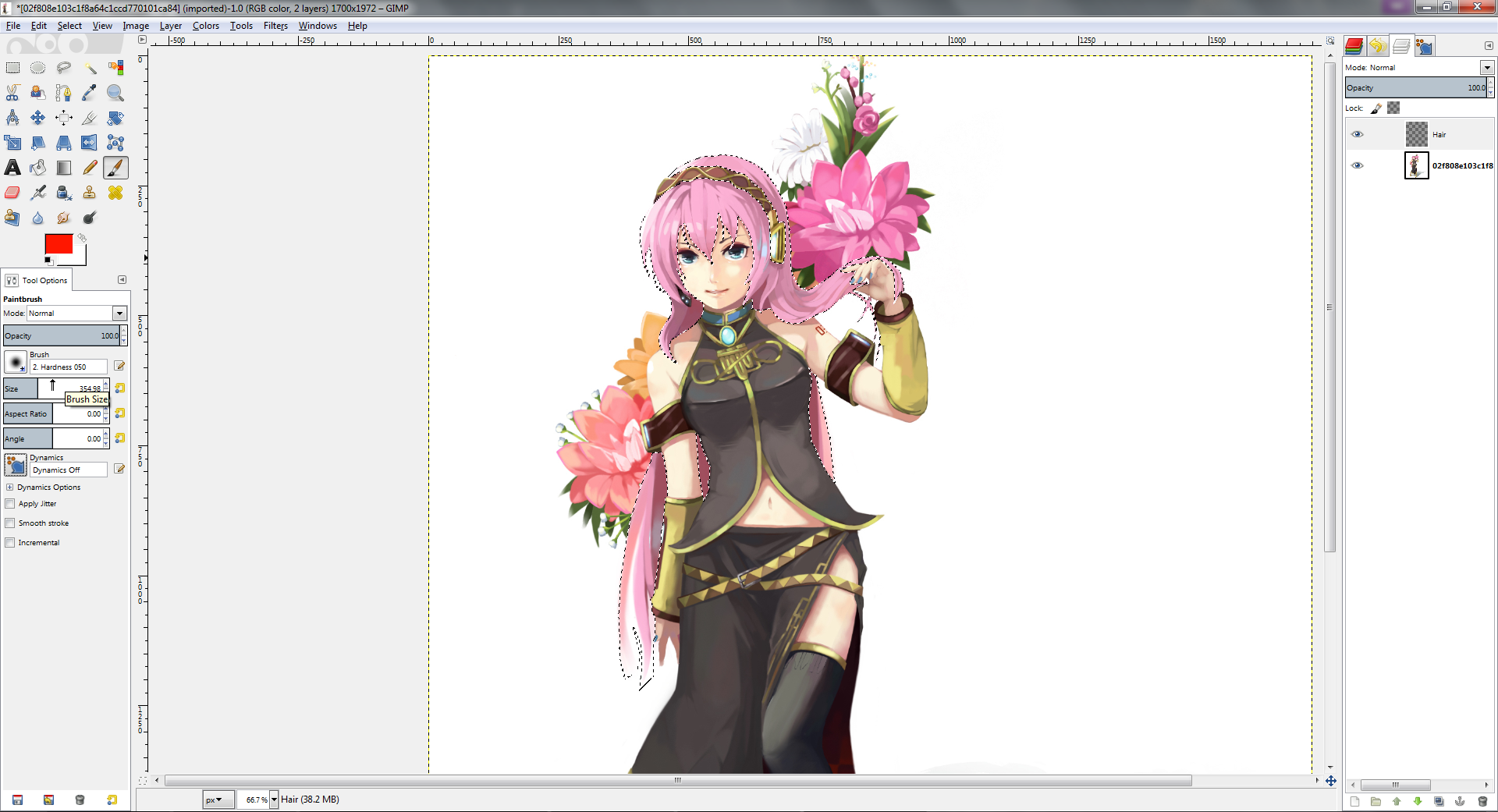Open the Layer menu
The width and height of the screenshot is (1498, 812).
(x=171, y=26)
